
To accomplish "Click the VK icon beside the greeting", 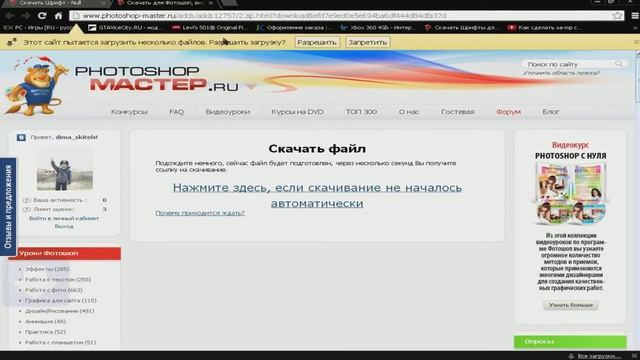I will coord(21,138).
